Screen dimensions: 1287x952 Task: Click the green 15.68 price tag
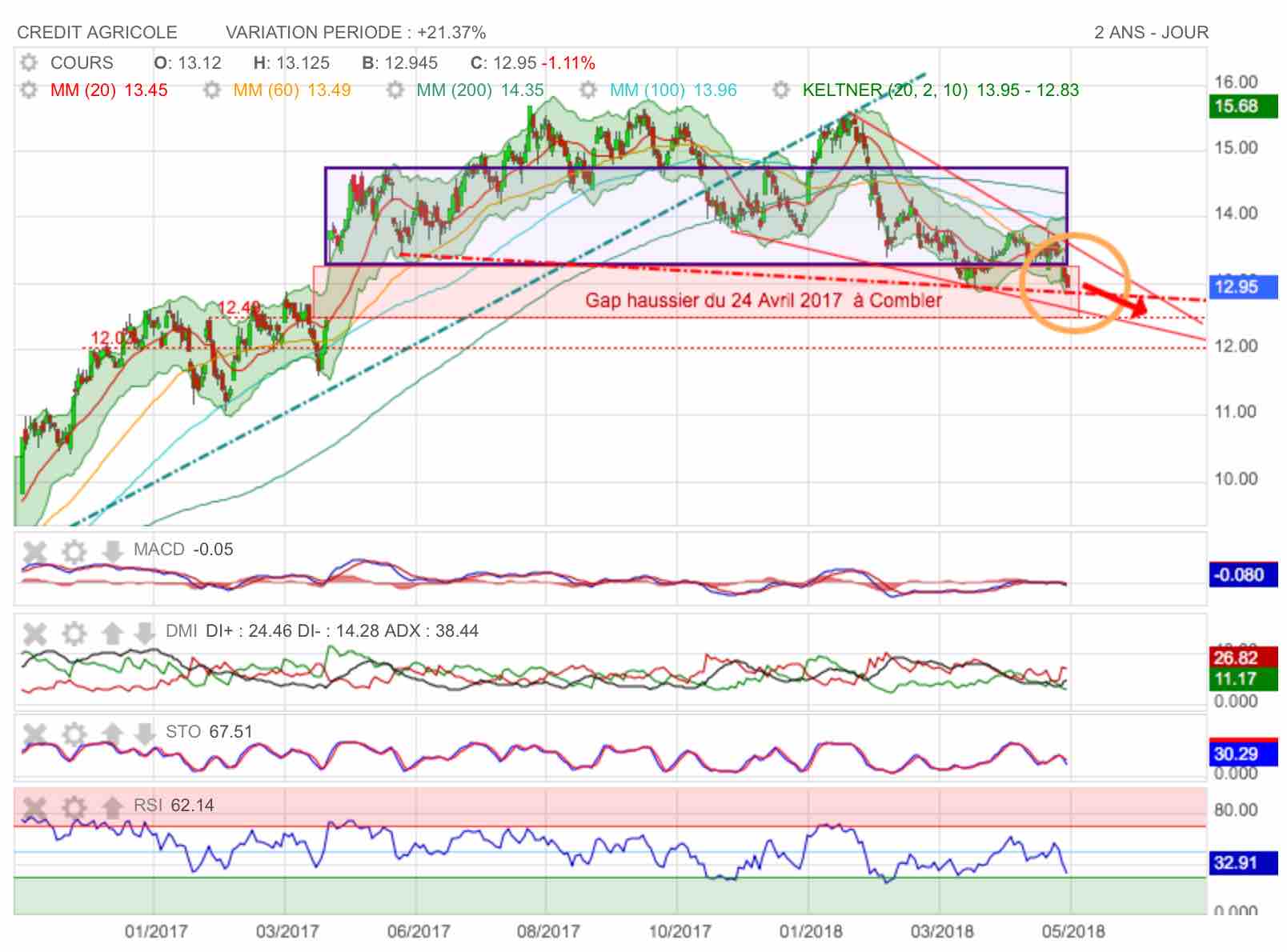1241,106
